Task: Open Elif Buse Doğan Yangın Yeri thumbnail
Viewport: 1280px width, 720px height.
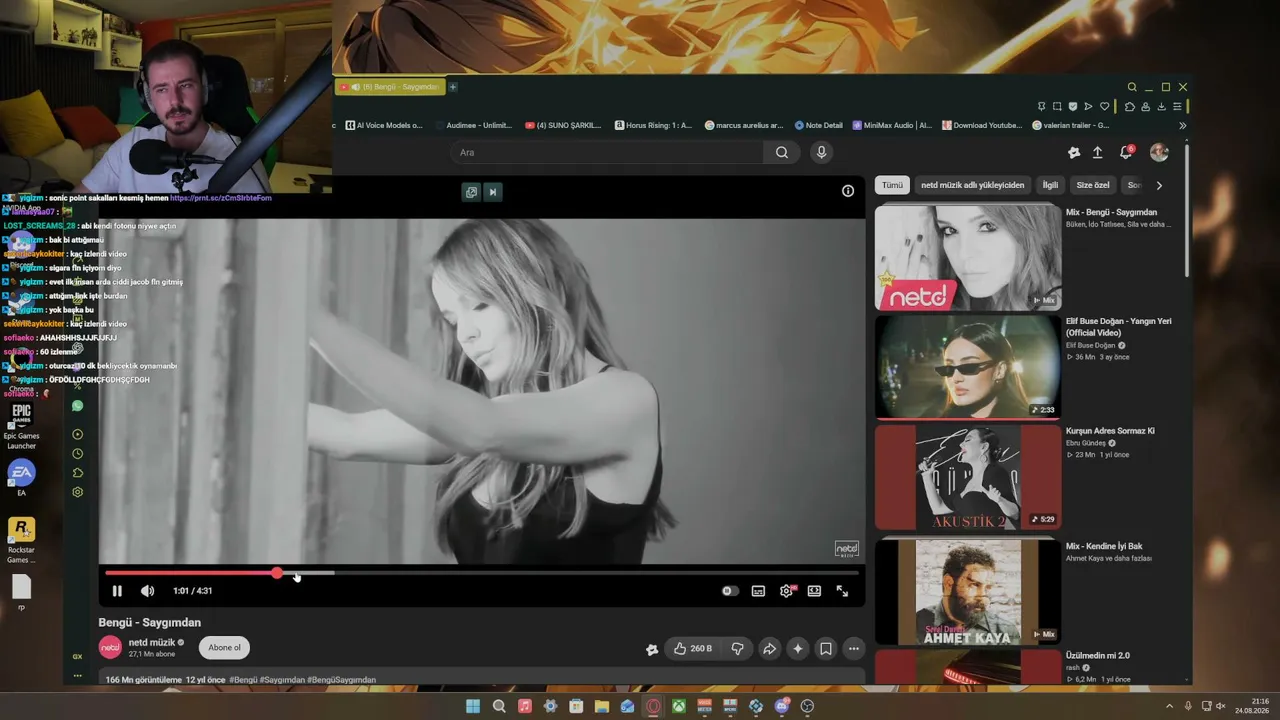Action: [967, 367]
